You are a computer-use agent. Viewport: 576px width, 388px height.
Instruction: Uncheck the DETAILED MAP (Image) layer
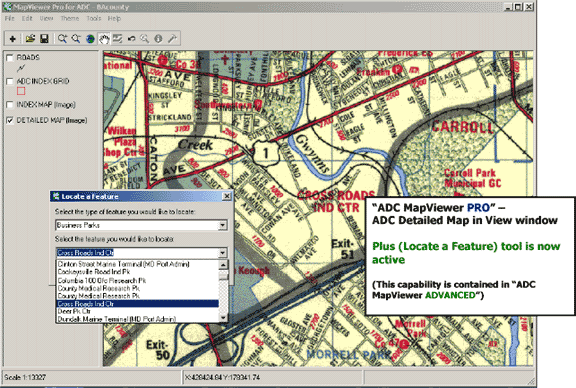point(10,120)
